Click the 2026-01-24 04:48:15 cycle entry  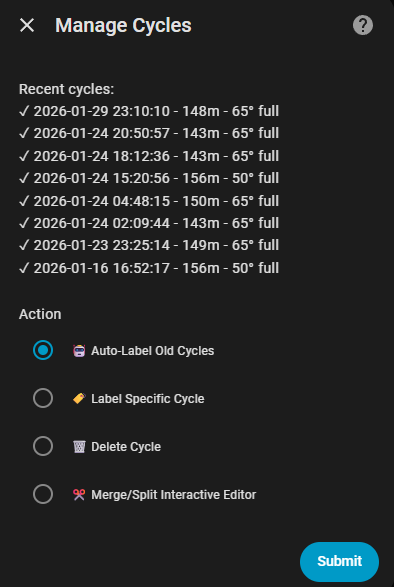click(x=149, y=201)
